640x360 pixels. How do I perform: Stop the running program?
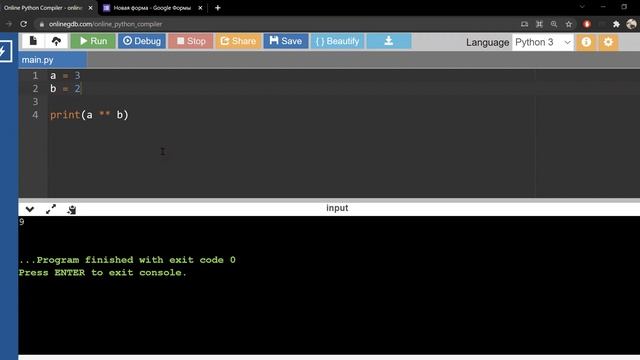coord(191,41)
